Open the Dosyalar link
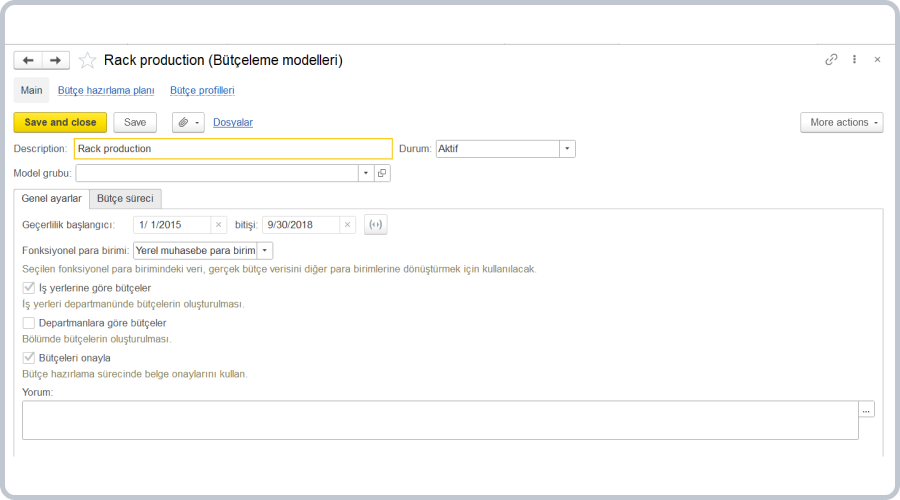 coord(233,122)
